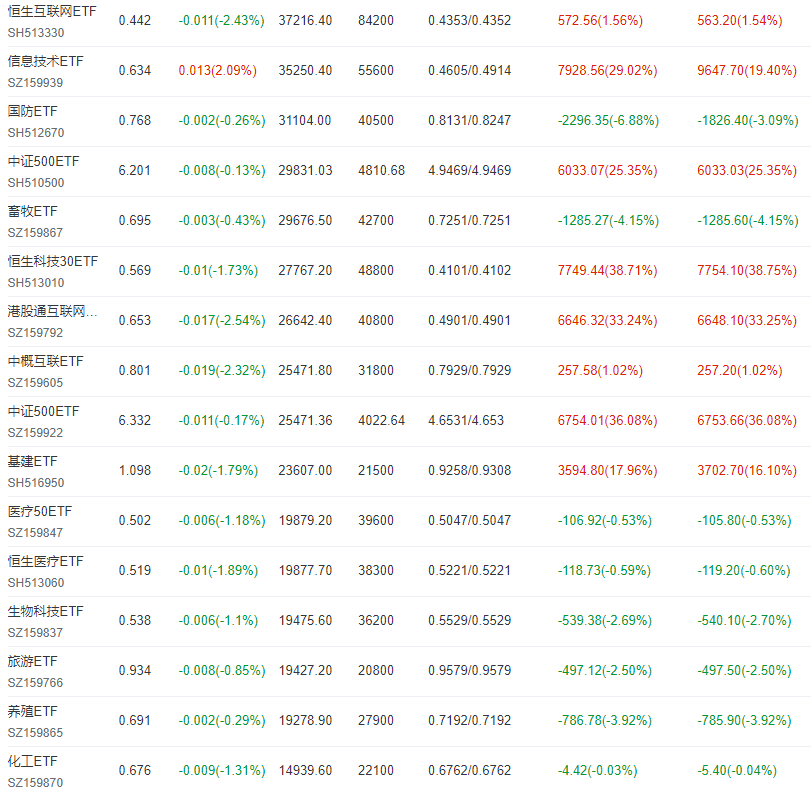Click the price 6.201 cell

(134, 171)
